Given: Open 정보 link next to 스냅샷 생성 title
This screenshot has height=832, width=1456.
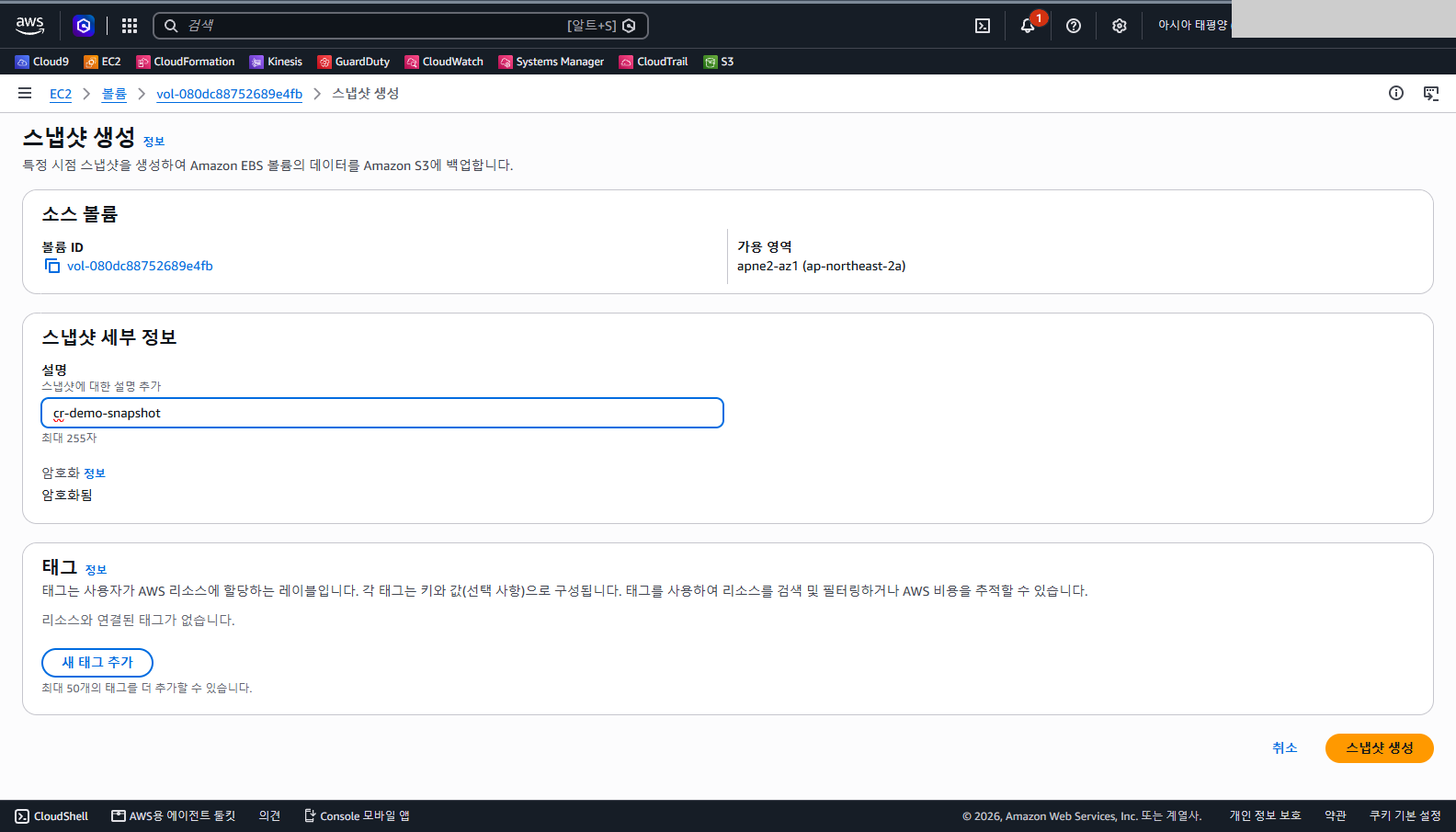Looking at the screenshot, I should tap(154, 142).
